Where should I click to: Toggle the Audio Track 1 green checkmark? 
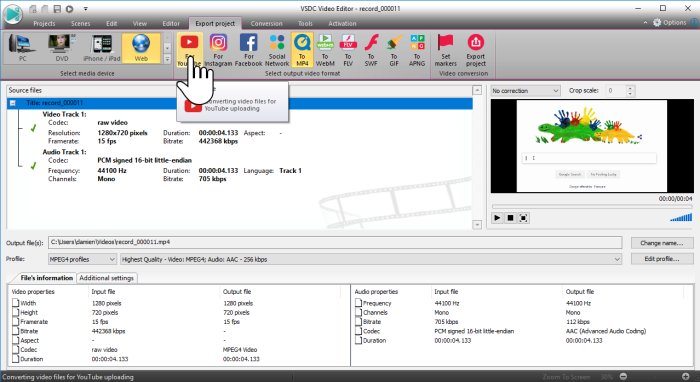click(x=33, y=166)
